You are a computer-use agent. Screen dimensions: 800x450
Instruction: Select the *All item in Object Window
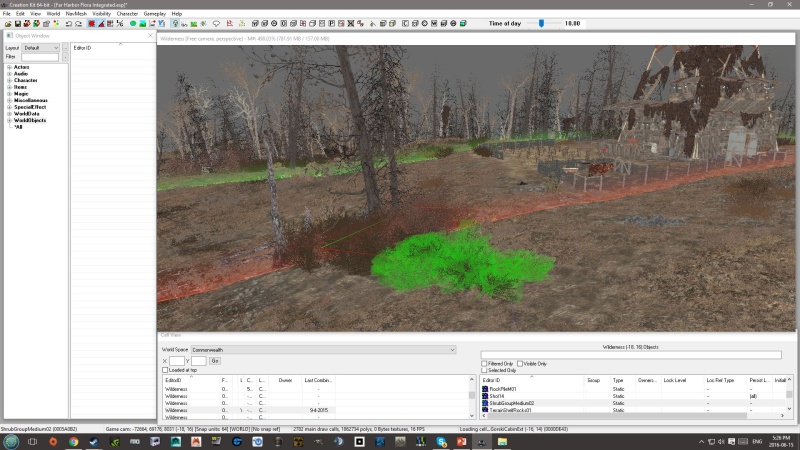(18, 127)
